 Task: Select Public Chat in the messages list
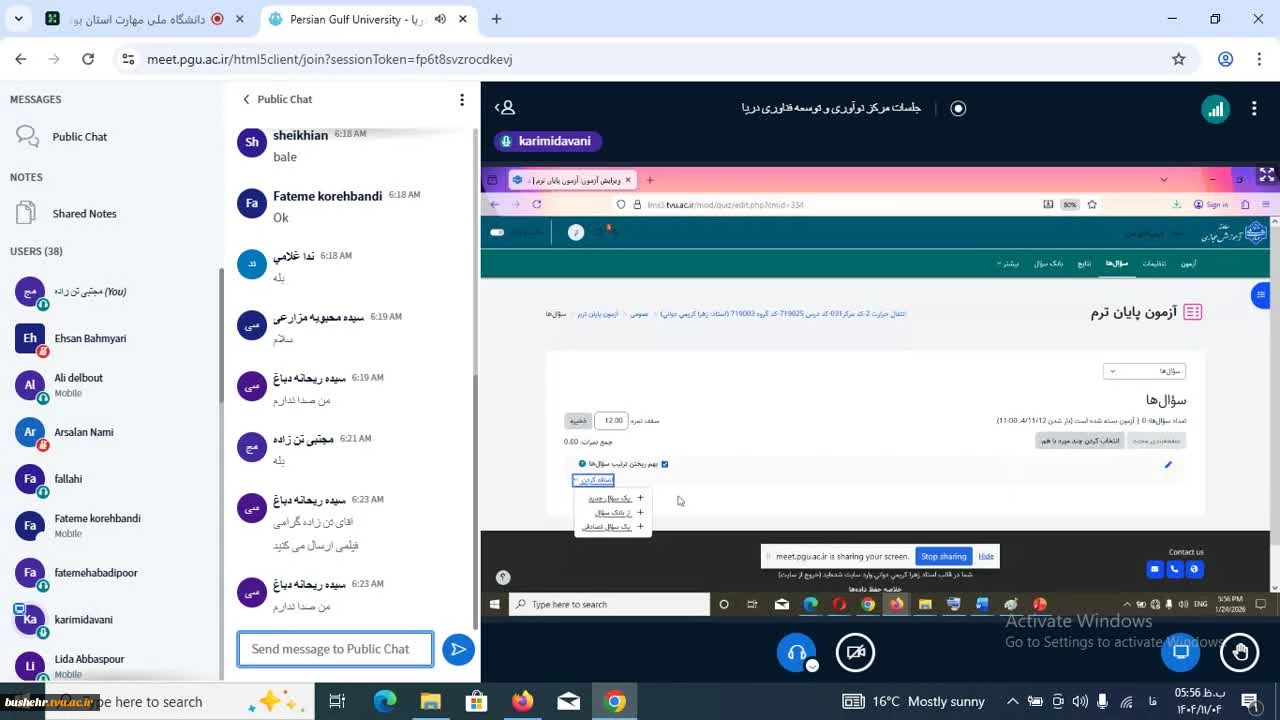(79, 137)
